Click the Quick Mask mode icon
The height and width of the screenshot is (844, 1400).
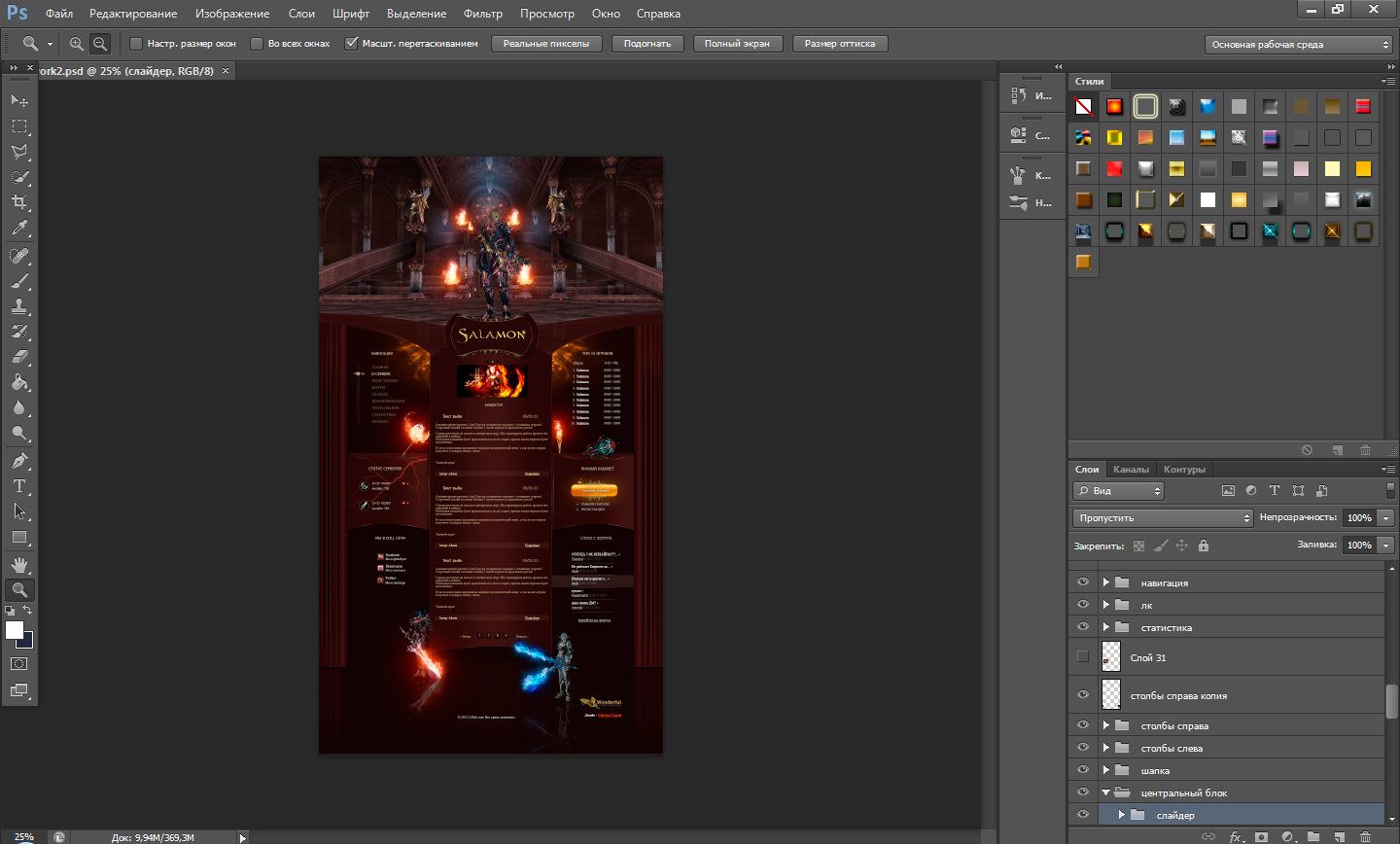coord(18,664)
